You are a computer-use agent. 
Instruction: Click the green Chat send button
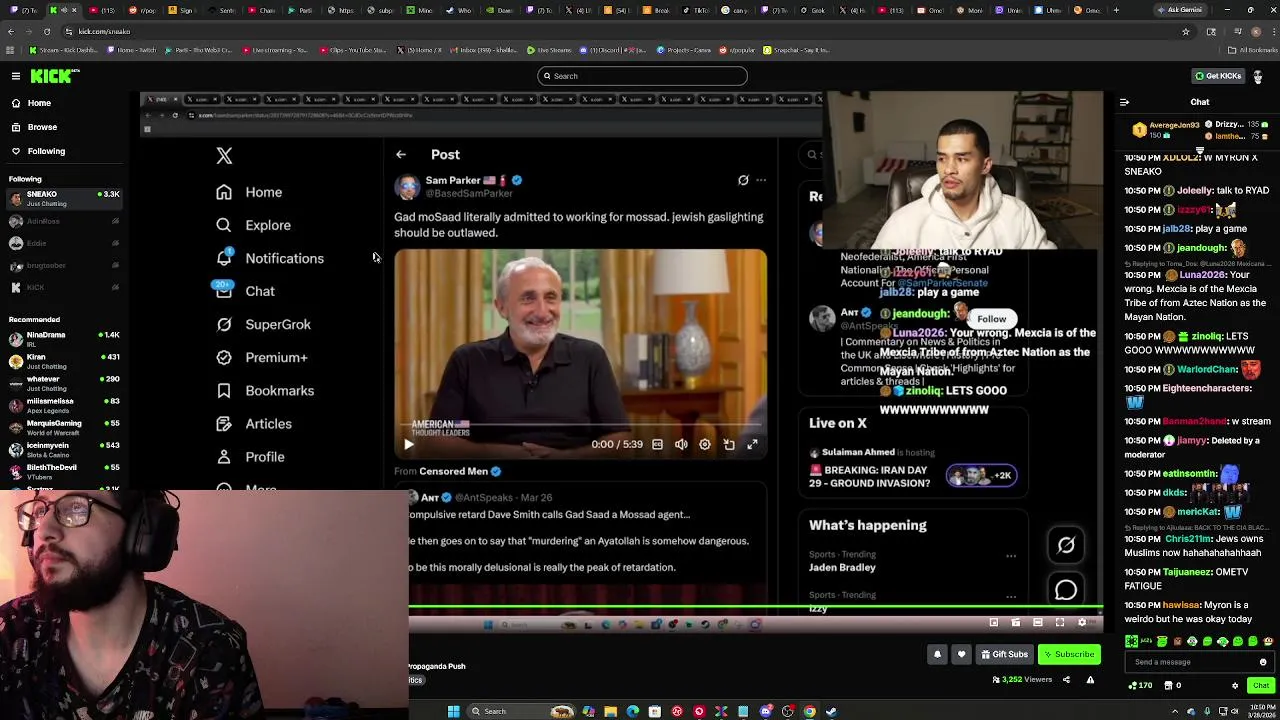(x=1260, y=686)
